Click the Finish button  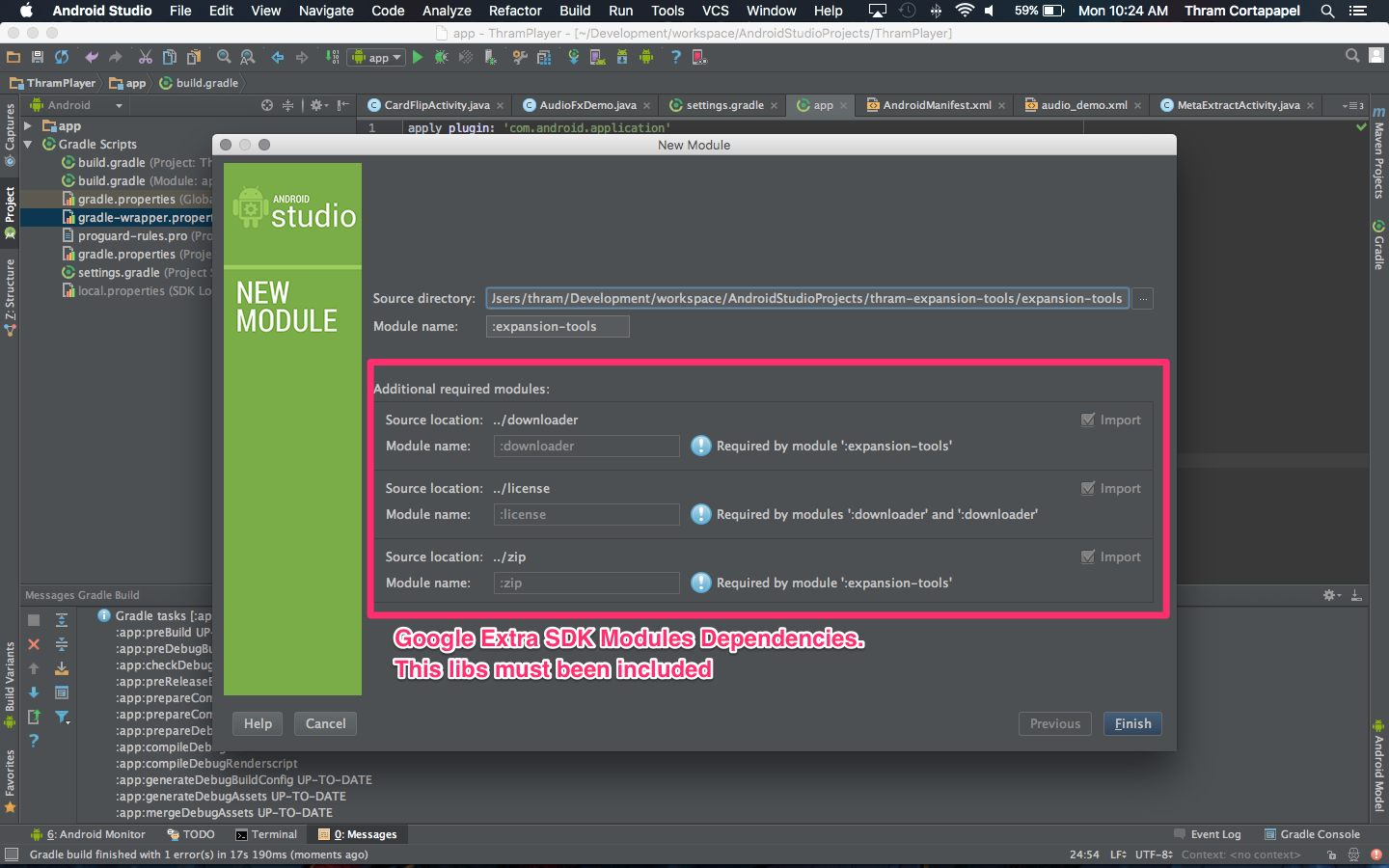point(1132,723)
